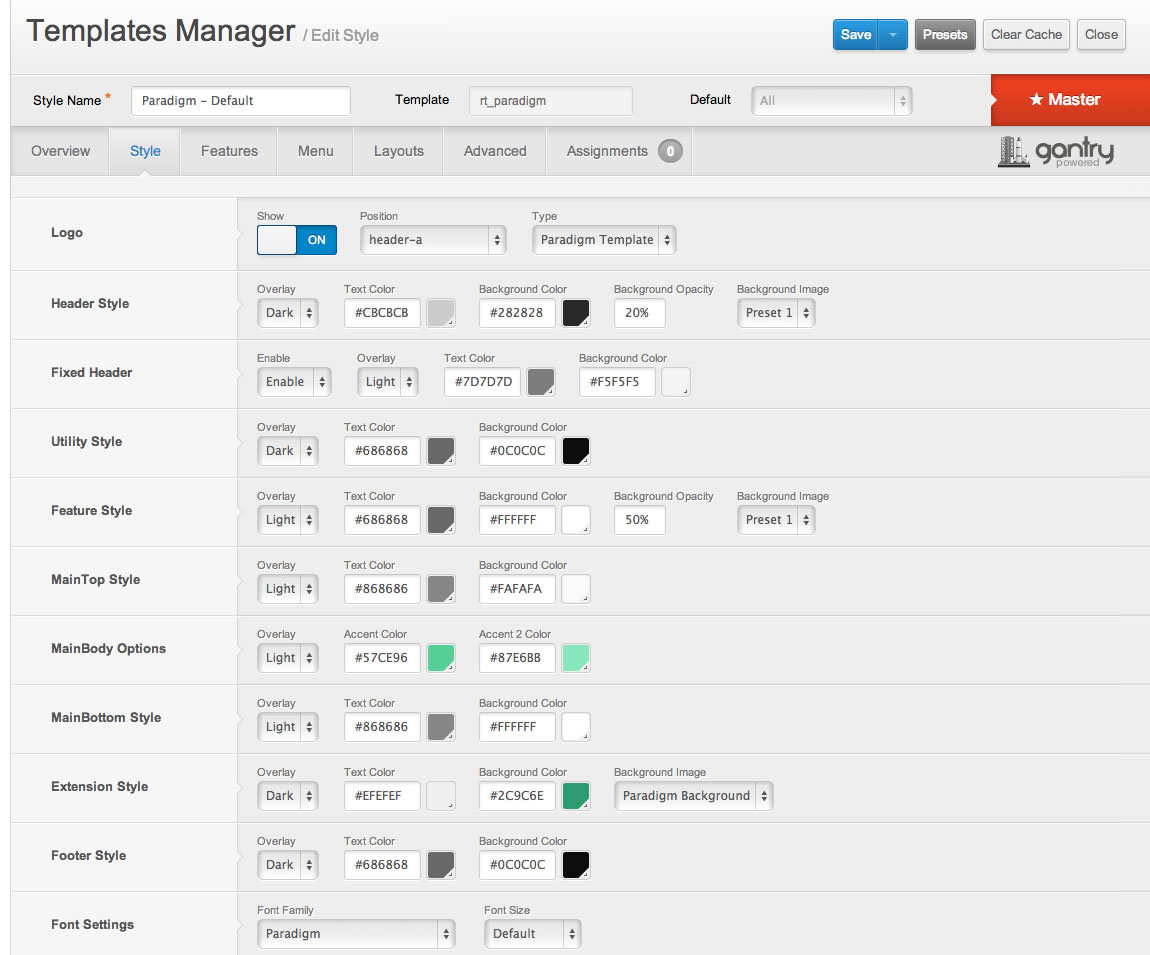This screenshot has height=955, width=1150.
Task: Switch to the Assignments tab
Action: point(619,151)
